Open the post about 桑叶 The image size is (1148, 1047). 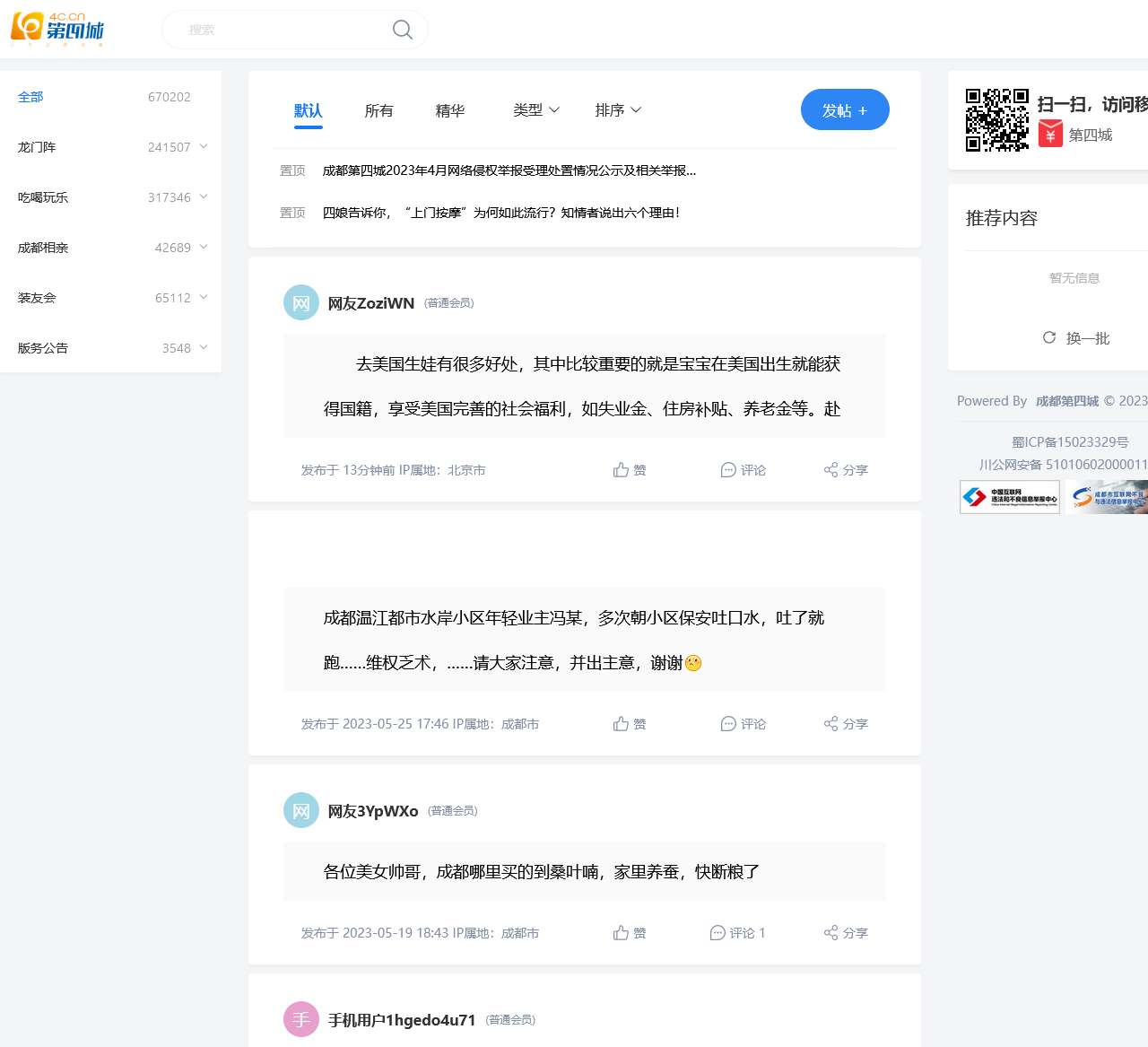click(x=585, y=871)
